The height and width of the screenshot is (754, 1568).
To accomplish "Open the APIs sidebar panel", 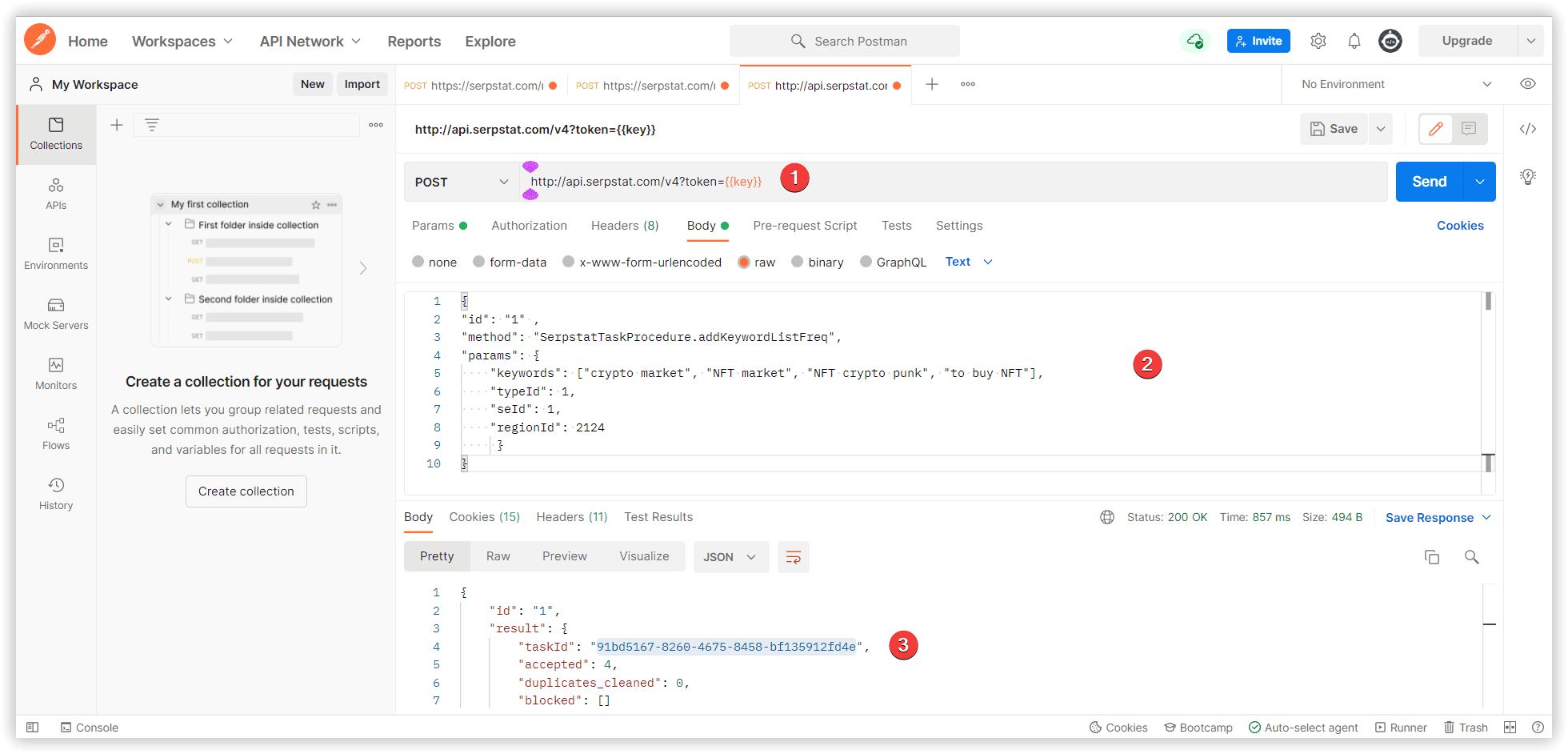I will click(56, 194).
